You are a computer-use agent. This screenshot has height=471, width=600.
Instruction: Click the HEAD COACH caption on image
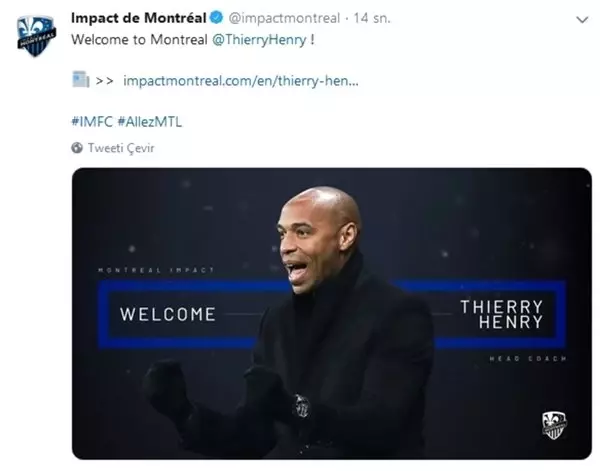coord(528,359)
